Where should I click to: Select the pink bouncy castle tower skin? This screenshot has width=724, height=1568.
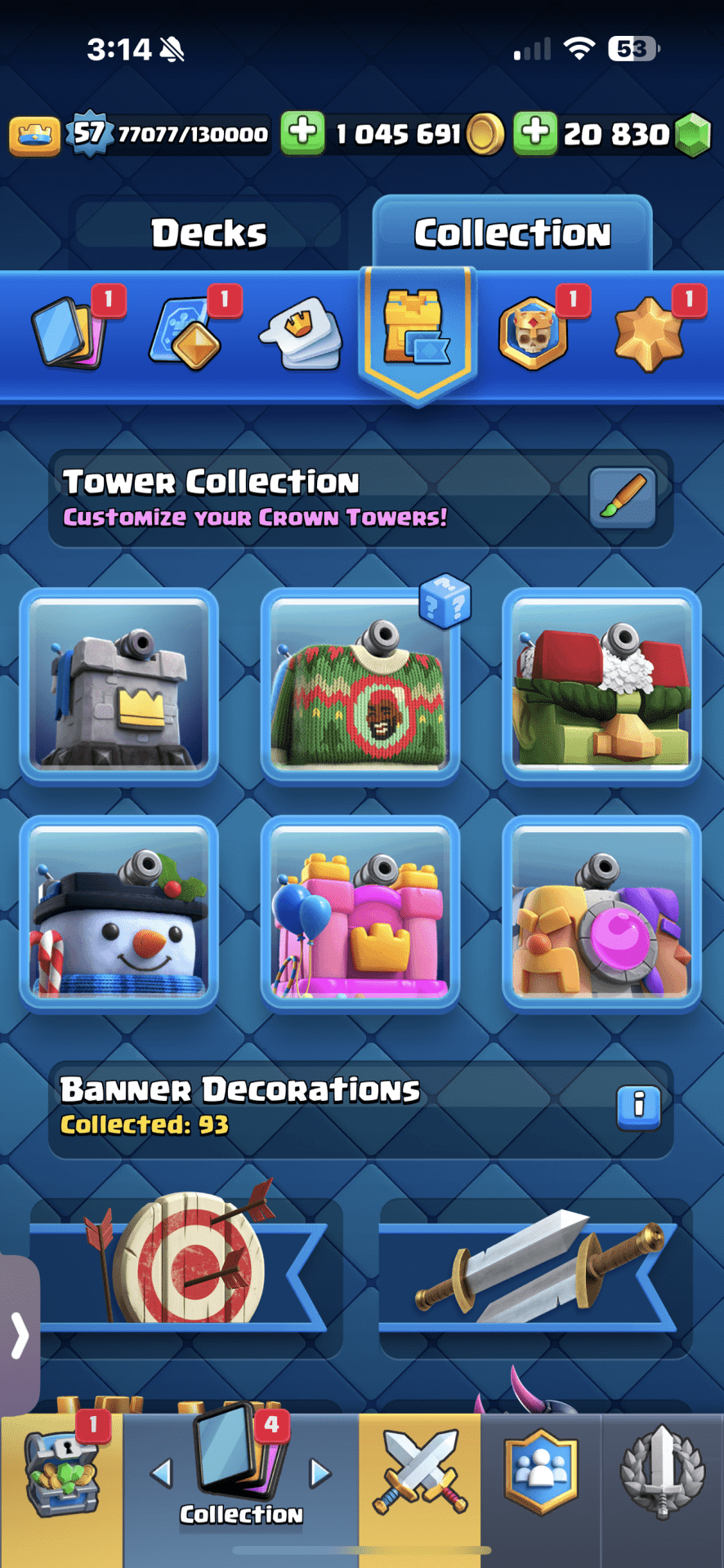(x=360, y=915)
